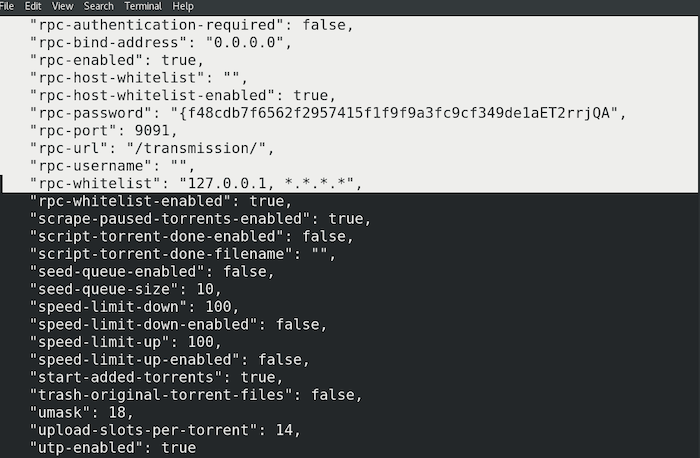The height and width of the screenshot is (458, 700).
Task: Click rpc-authentication-required false value
Action: tap(324, 25)
